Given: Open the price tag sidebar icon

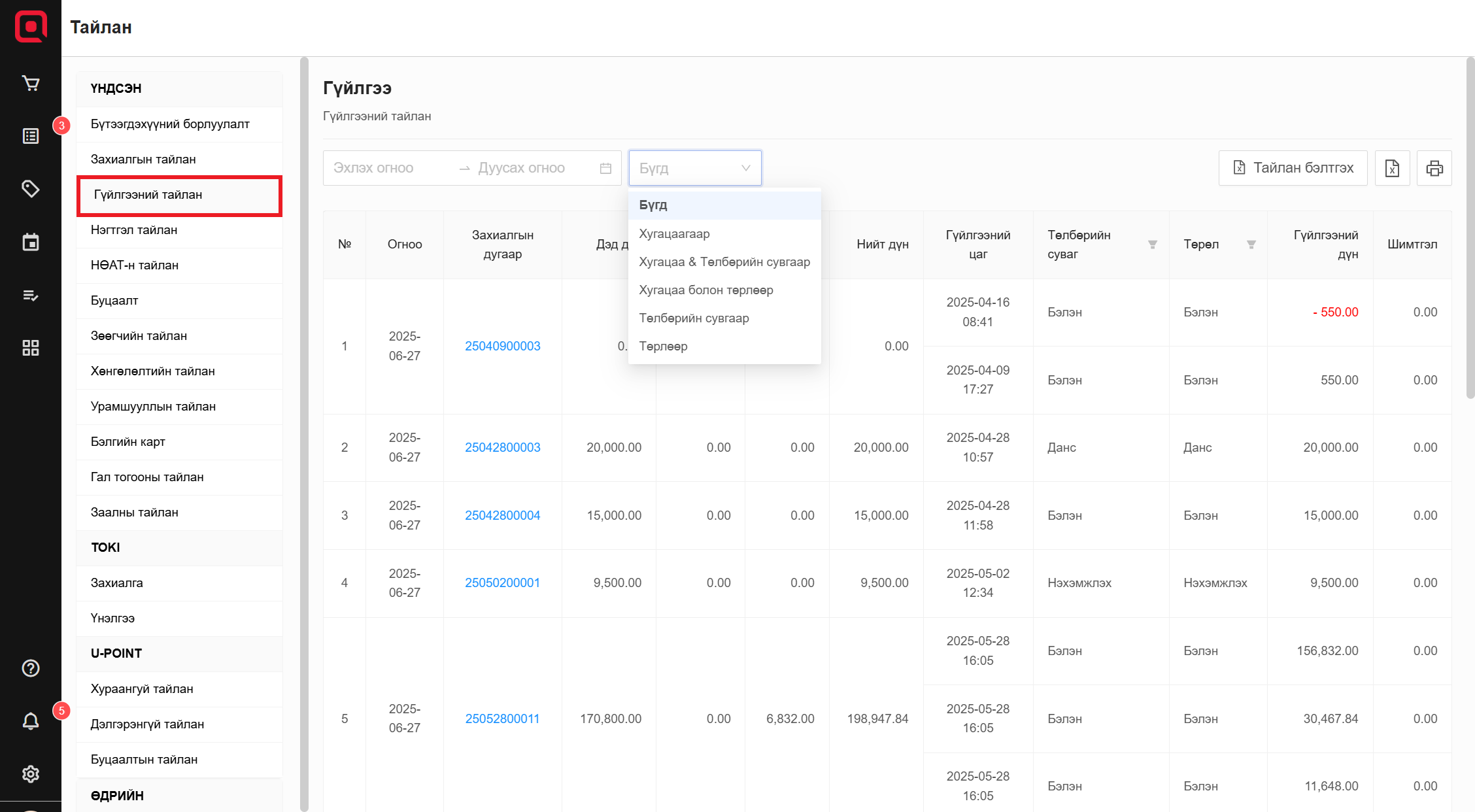Looking at the screenshot, I should [31, 189].
